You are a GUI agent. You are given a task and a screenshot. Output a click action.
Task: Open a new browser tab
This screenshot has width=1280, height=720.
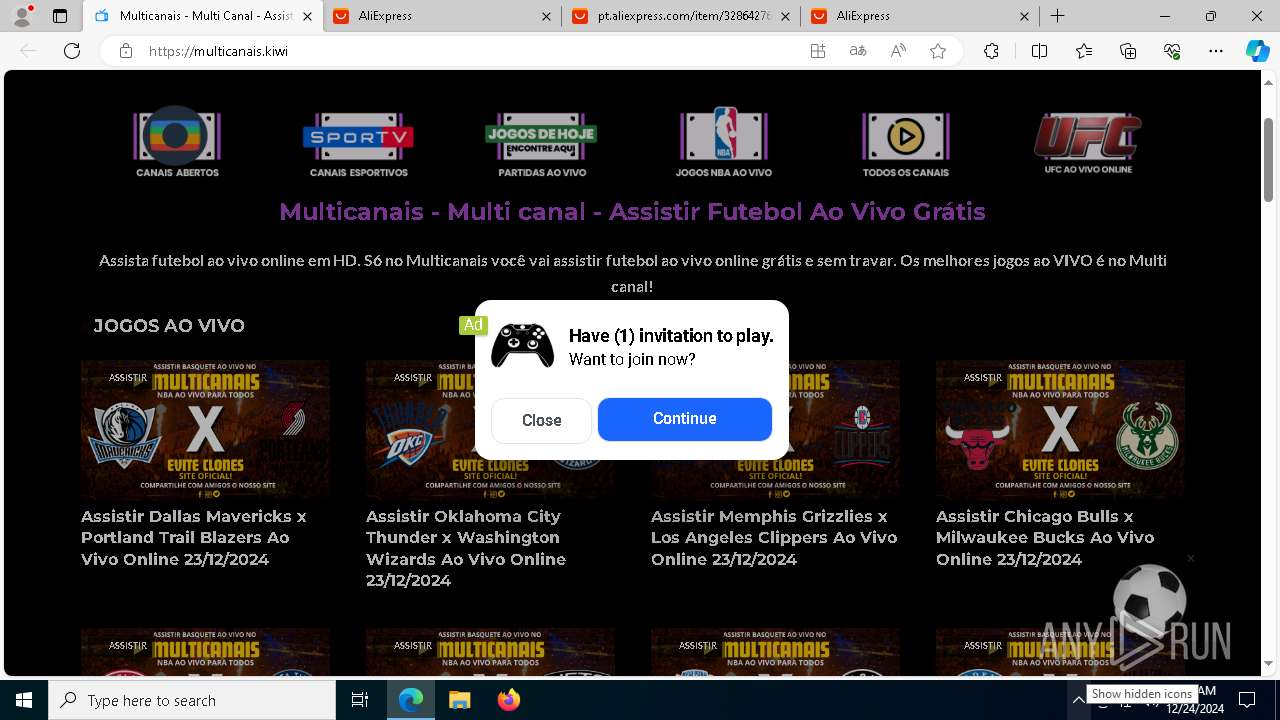[x=1058, y=16]
